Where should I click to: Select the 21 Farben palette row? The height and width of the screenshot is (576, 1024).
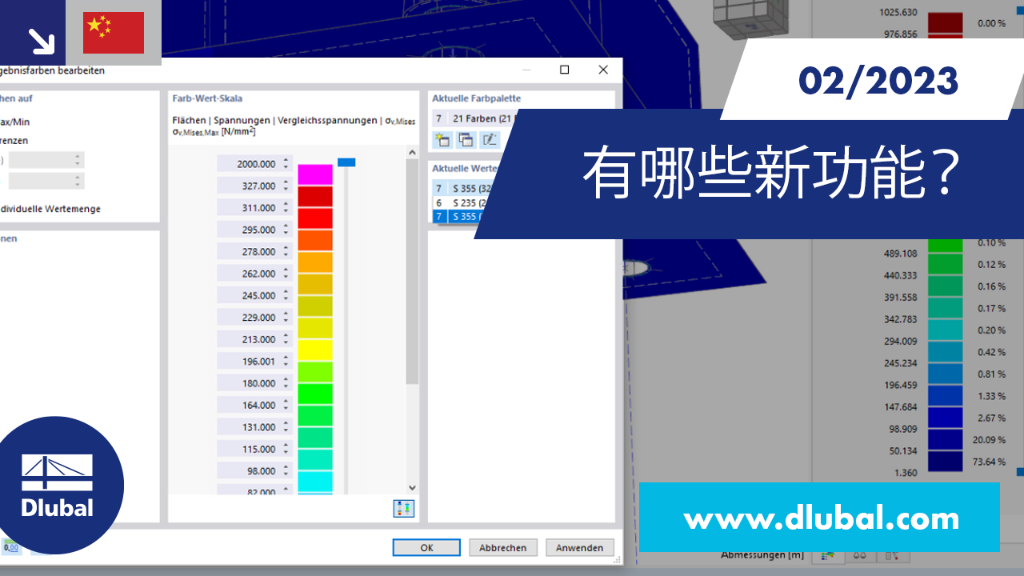tap(475, 118)
